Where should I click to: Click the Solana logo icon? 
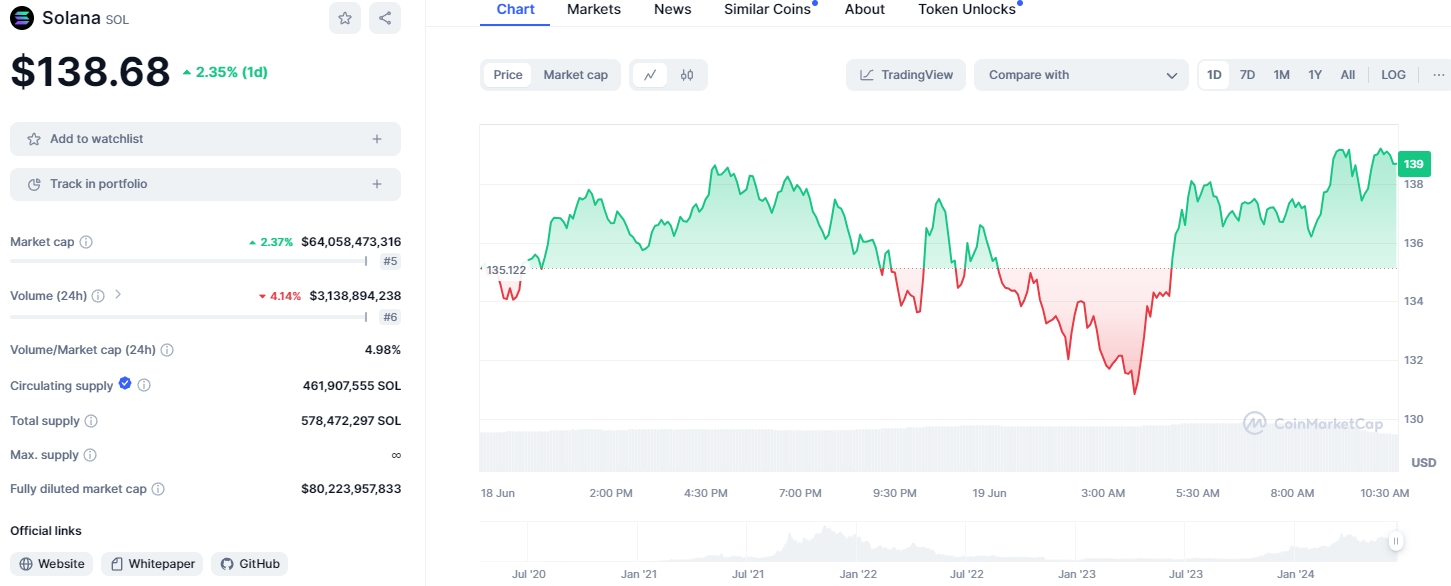point(22,18)
